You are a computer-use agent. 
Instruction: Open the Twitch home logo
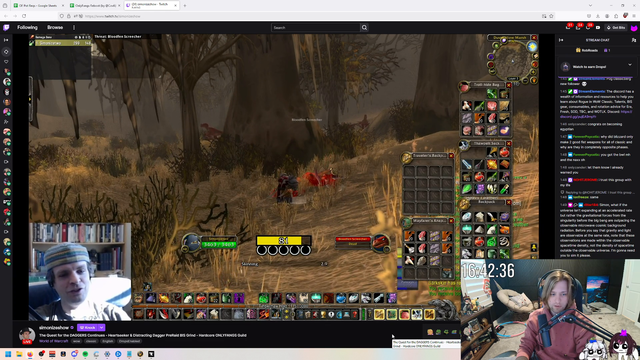click(6, 27)
